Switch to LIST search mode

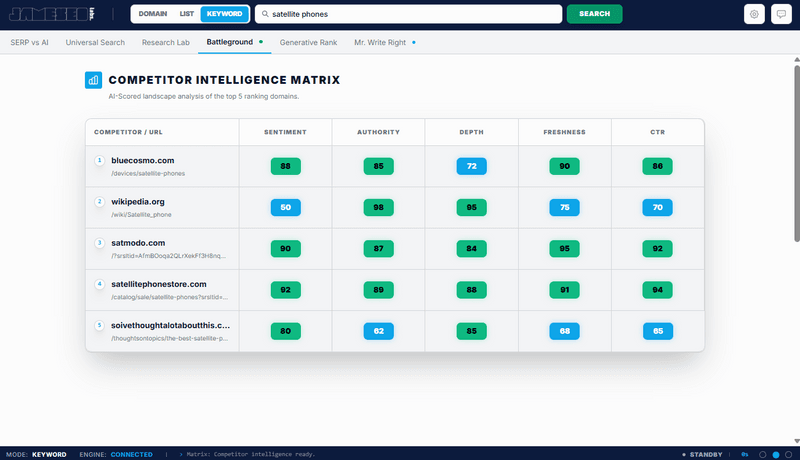187,14
